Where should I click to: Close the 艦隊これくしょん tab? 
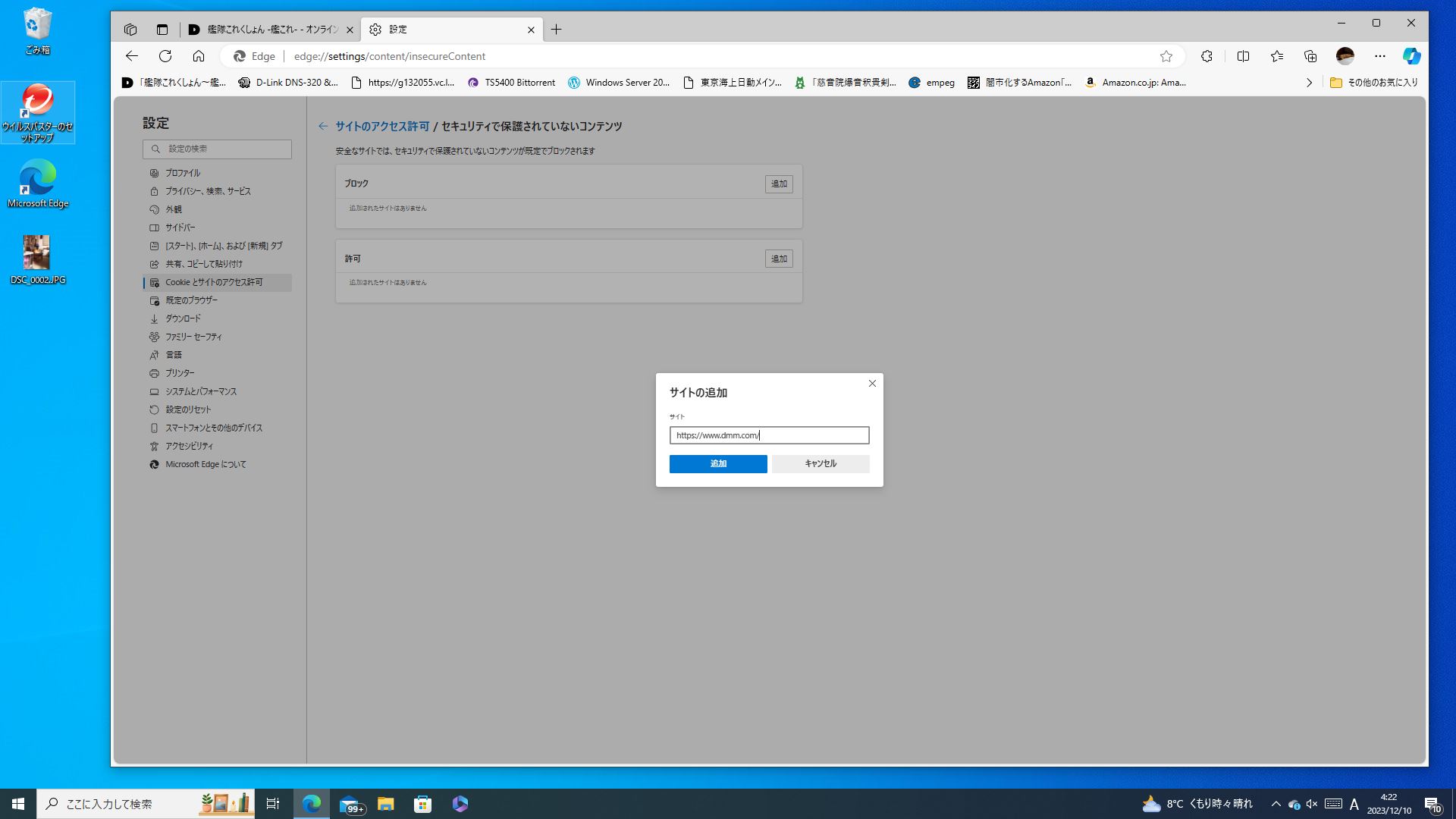(350, 30)
